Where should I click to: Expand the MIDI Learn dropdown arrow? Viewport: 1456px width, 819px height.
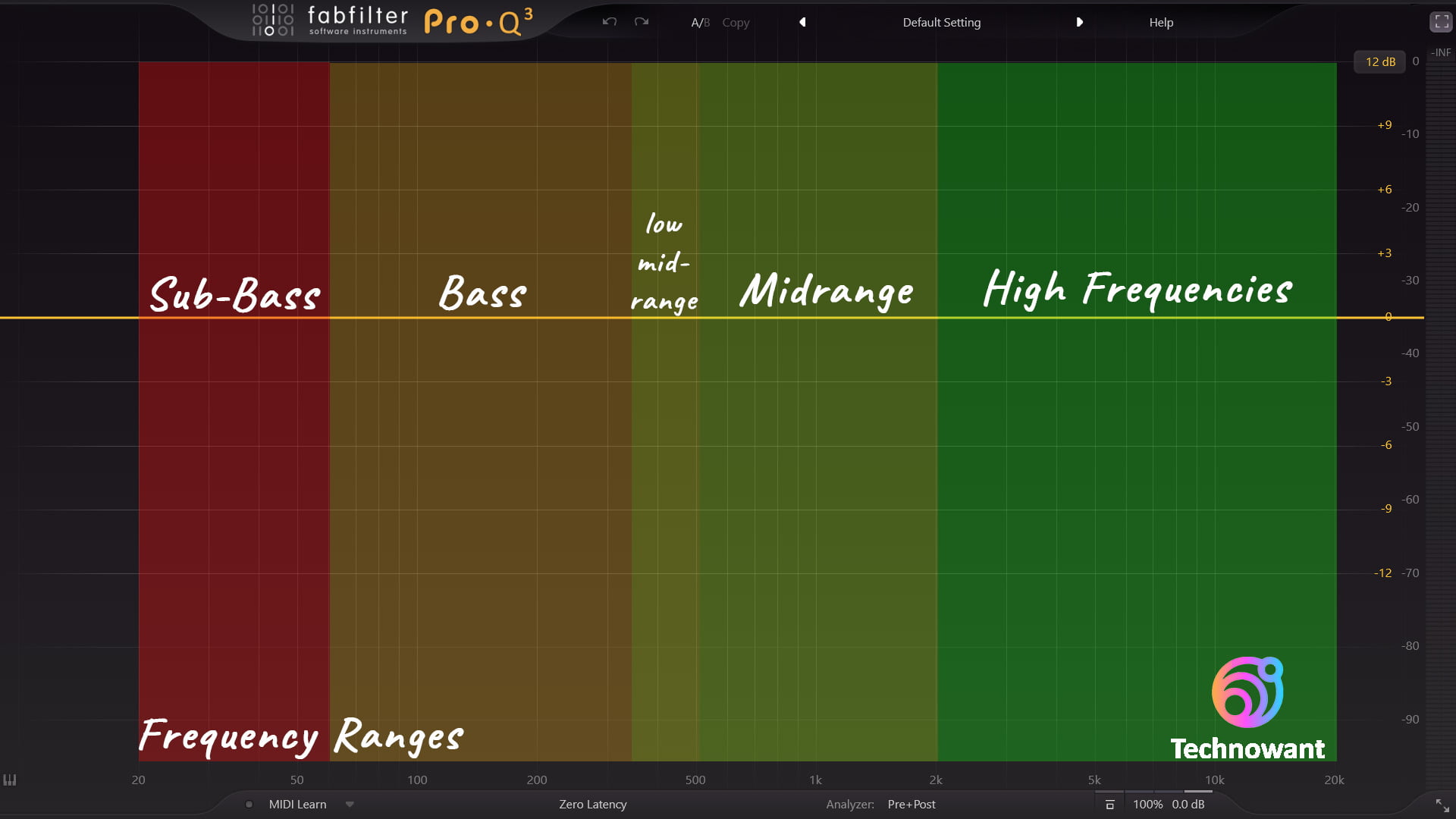350,804
